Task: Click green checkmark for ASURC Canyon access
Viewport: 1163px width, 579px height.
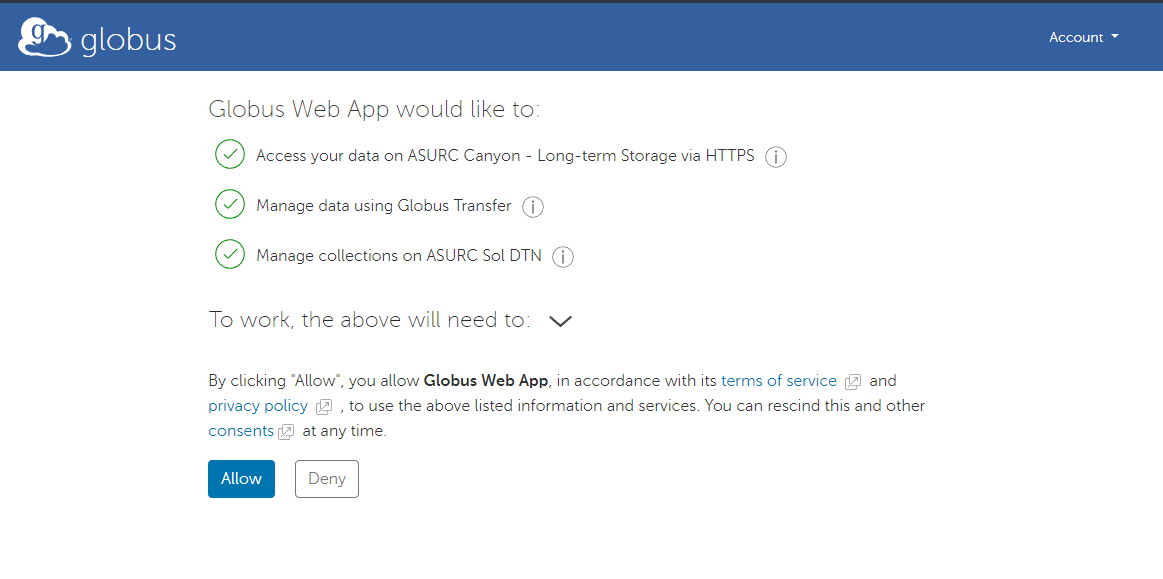Action: pos(230,155)
